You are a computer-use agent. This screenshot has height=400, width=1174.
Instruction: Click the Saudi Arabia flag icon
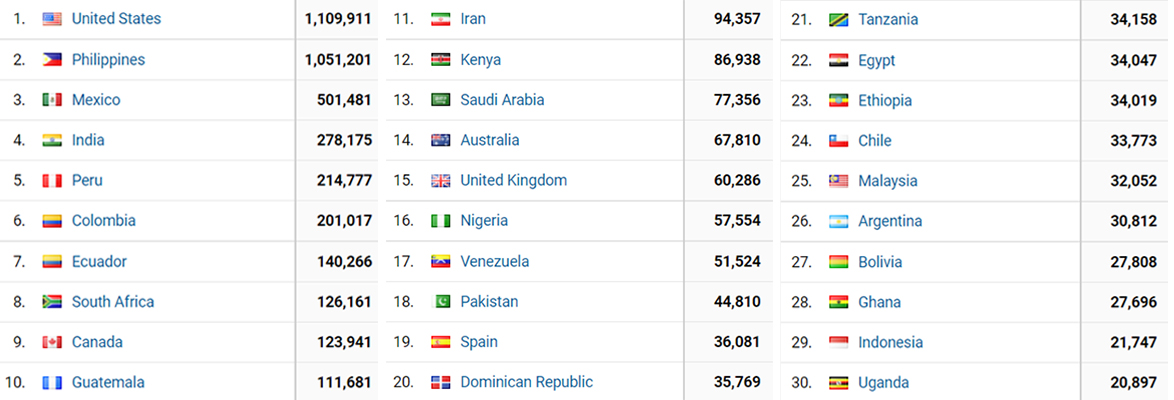click(441, 100)
